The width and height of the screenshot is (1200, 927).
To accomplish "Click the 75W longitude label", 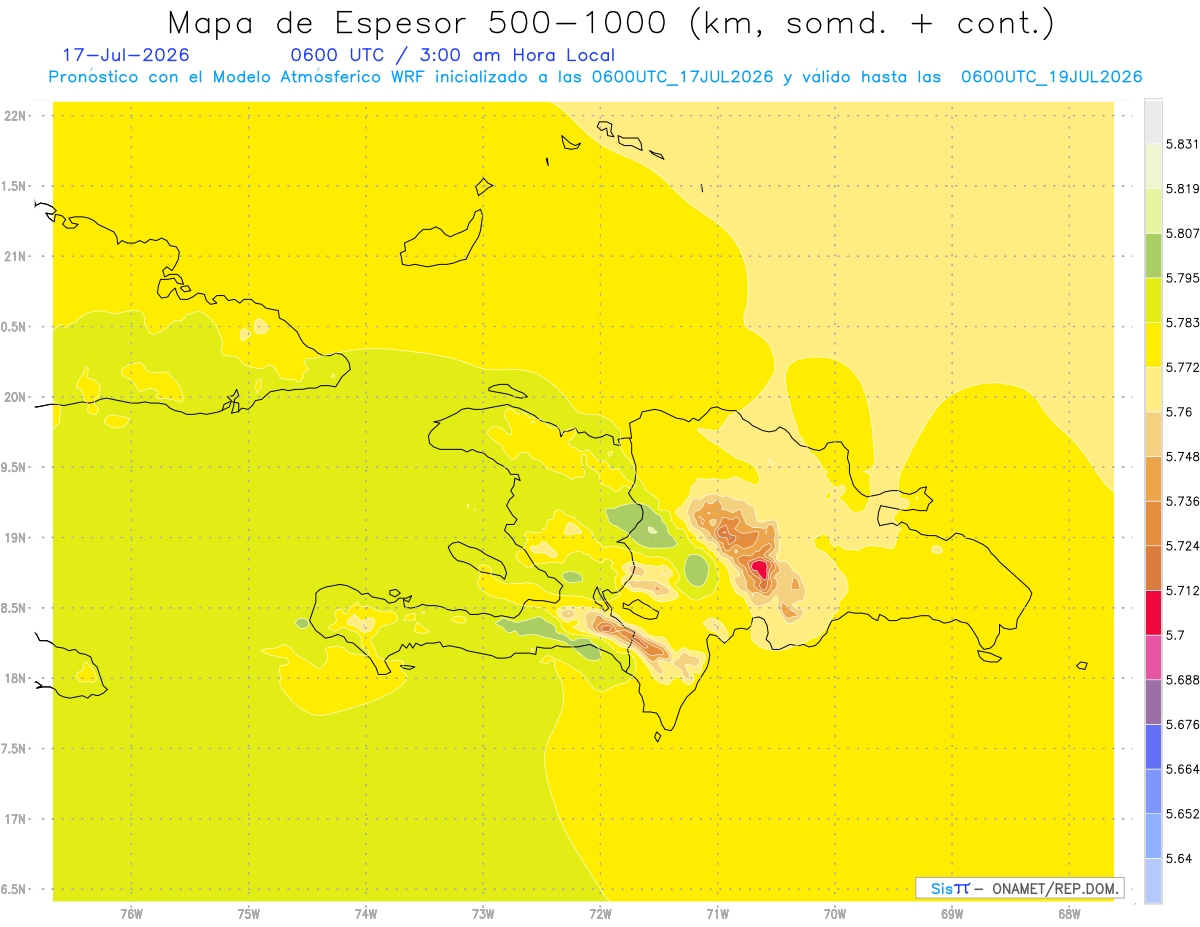I will pos(249,913).
